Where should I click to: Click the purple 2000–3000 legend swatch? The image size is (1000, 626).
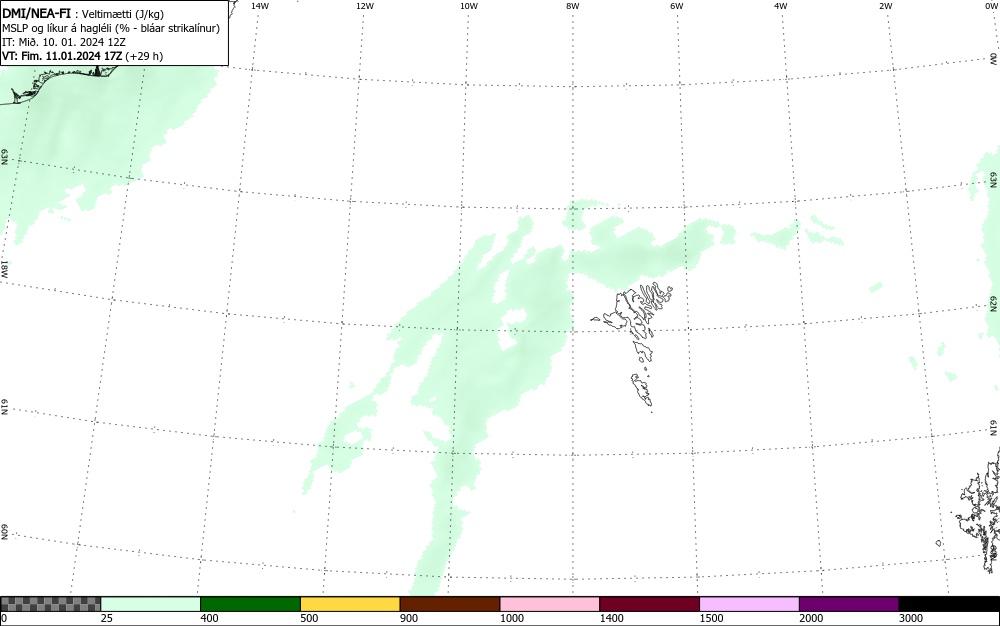point(849,604)
